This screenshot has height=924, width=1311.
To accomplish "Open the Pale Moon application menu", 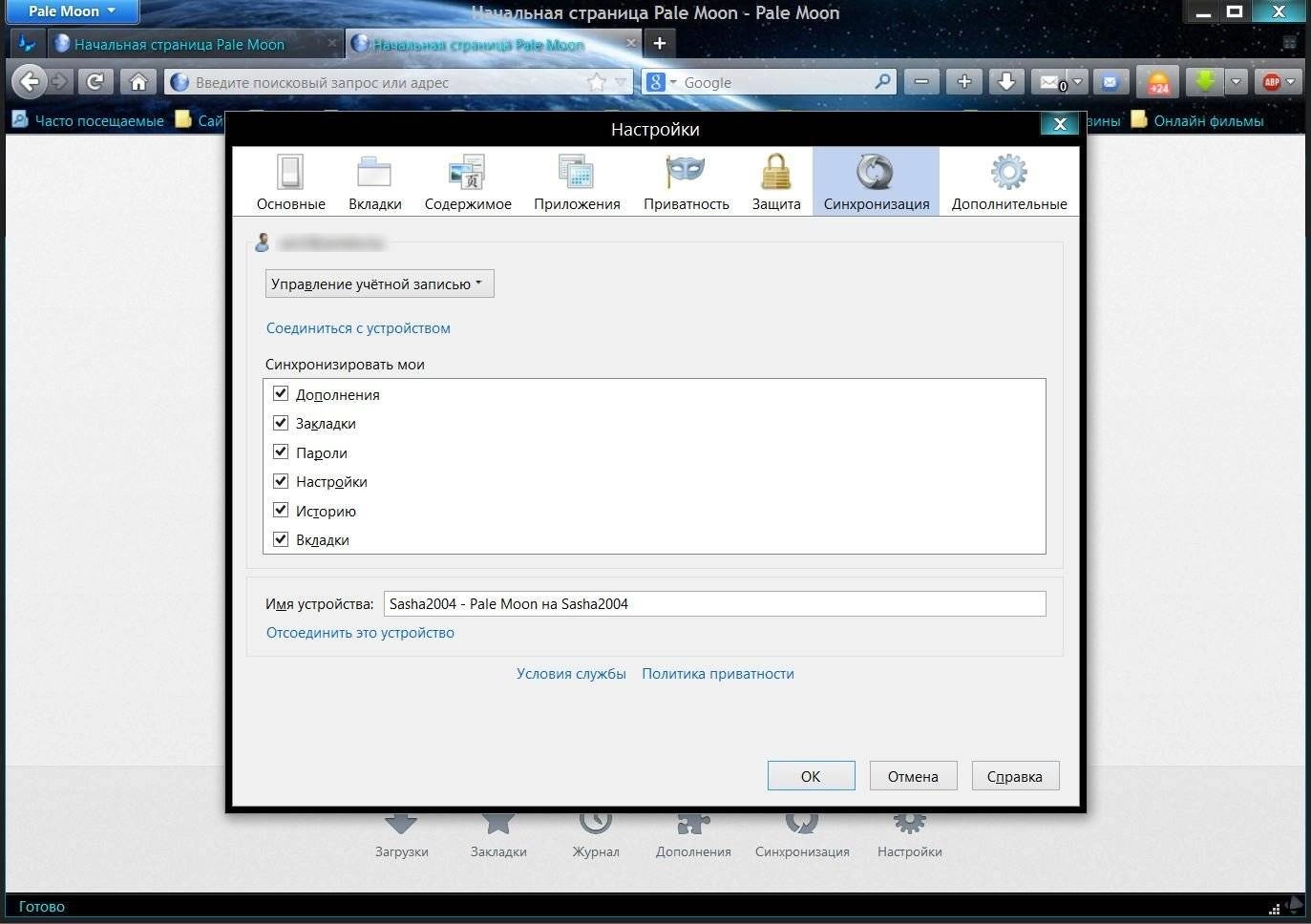I will pyautogui.click(x=71, y=11).
